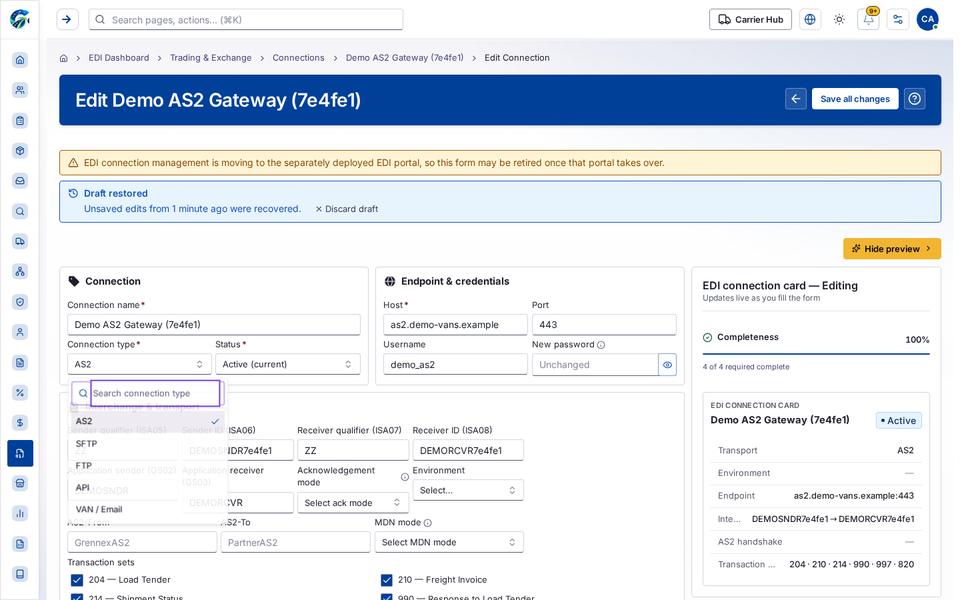
Task: Click the Host input field
Action: (x=455, y=324)
